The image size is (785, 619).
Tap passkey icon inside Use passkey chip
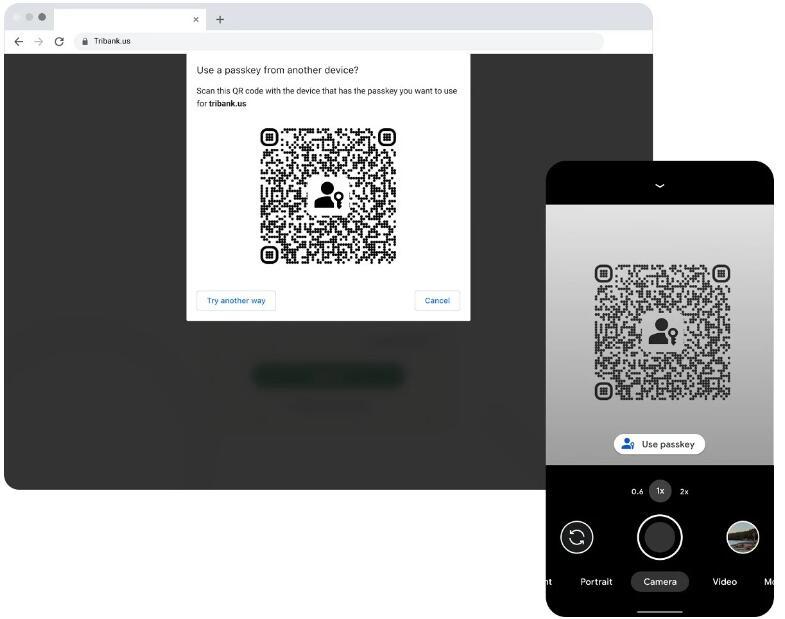pos(628,444)
